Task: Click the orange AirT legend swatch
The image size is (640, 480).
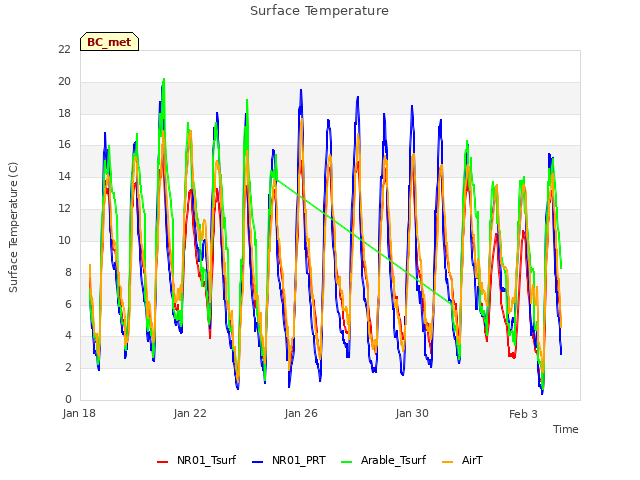Action: 448,462
